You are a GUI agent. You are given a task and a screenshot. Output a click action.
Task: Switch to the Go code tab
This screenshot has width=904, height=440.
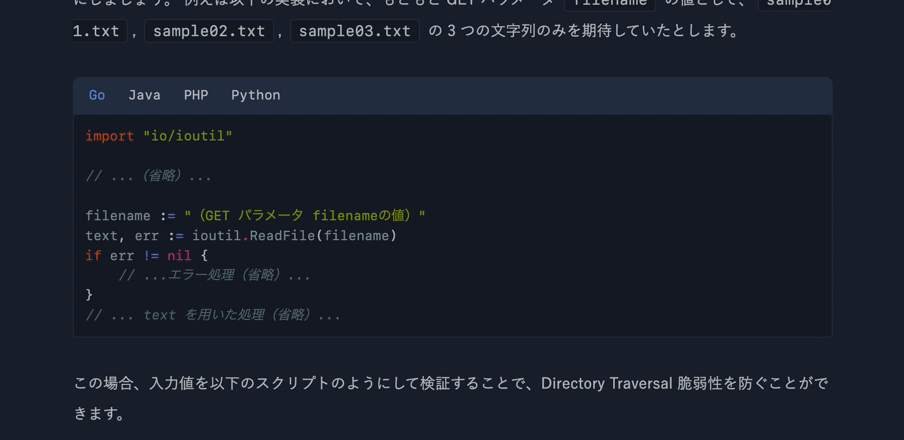[97, 95]
